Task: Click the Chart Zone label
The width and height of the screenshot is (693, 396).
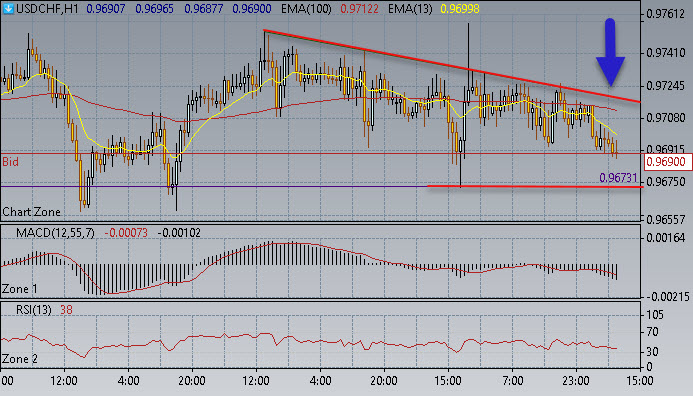Action: click(31, 212)
